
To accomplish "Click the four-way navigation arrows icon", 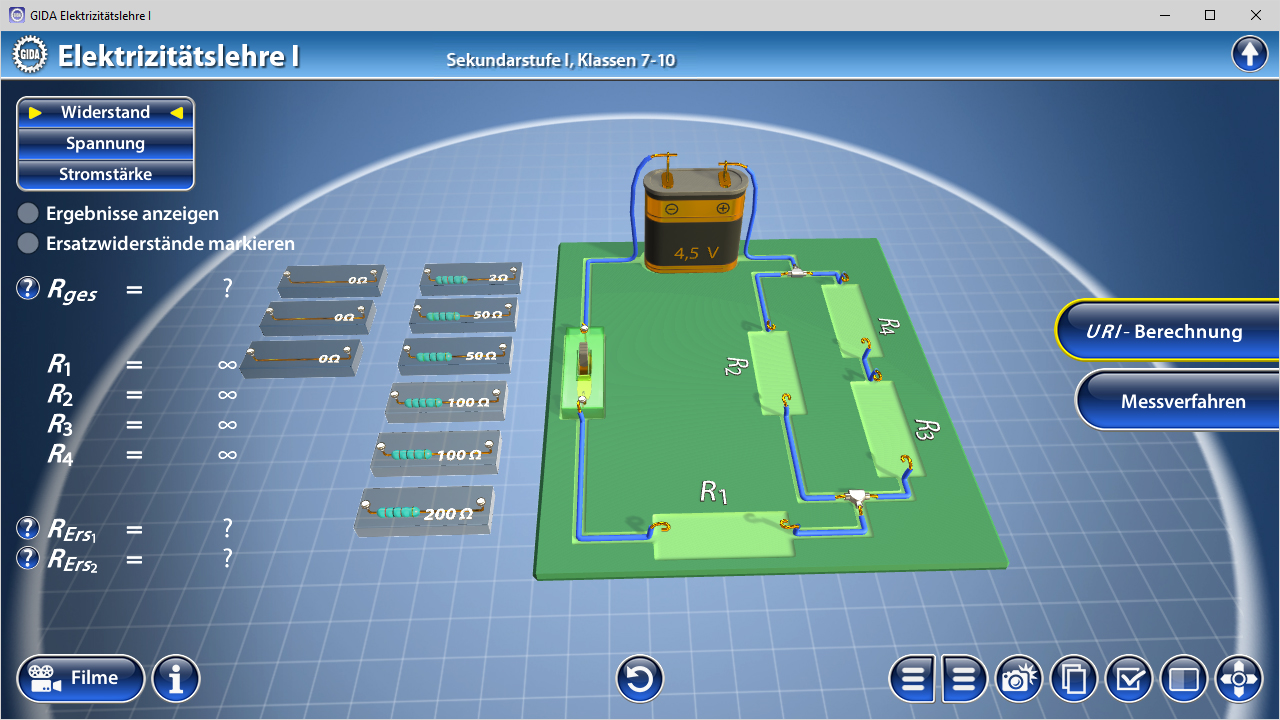I will click(x=1238, y=680).
